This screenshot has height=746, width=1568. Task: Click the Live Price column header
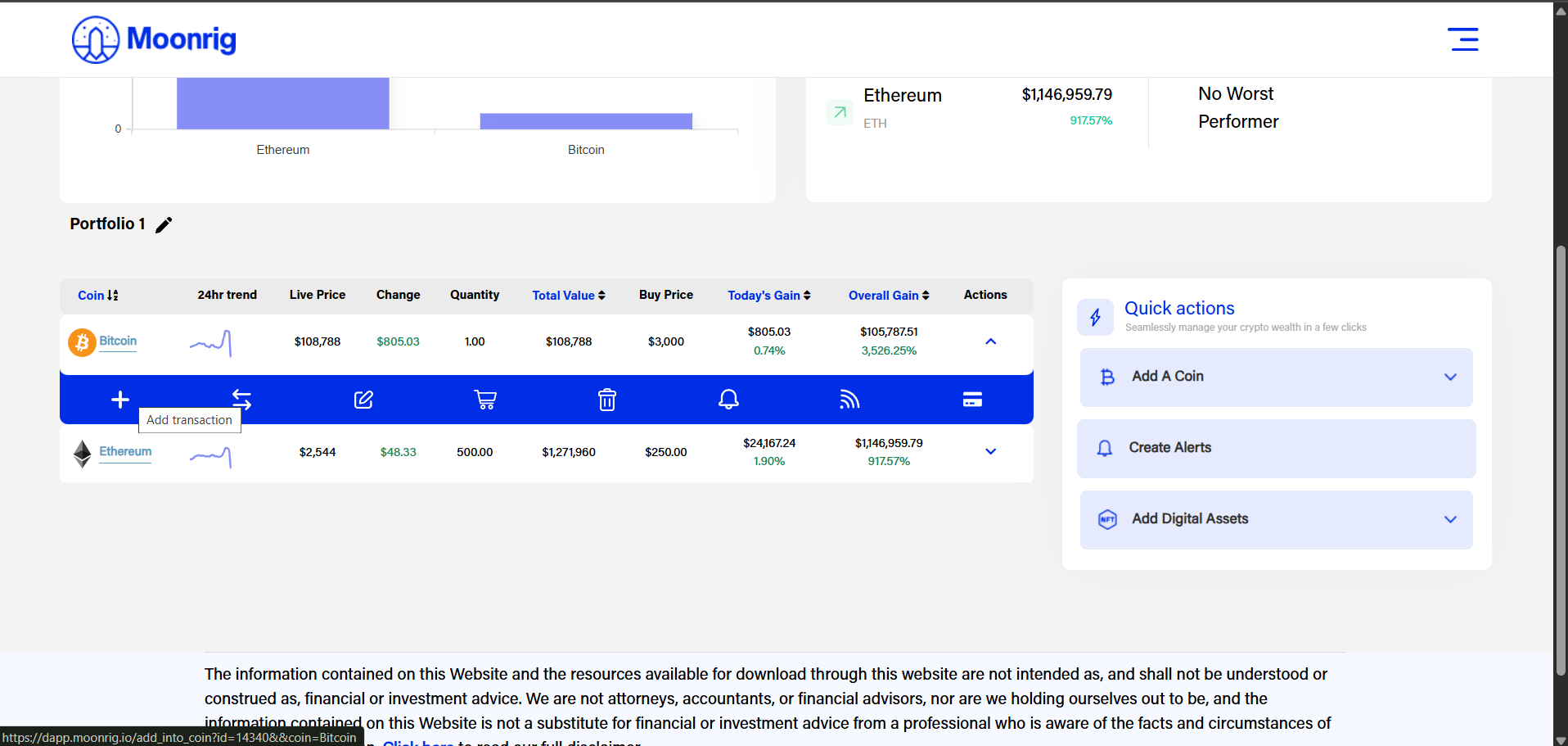tap(318, 295)
